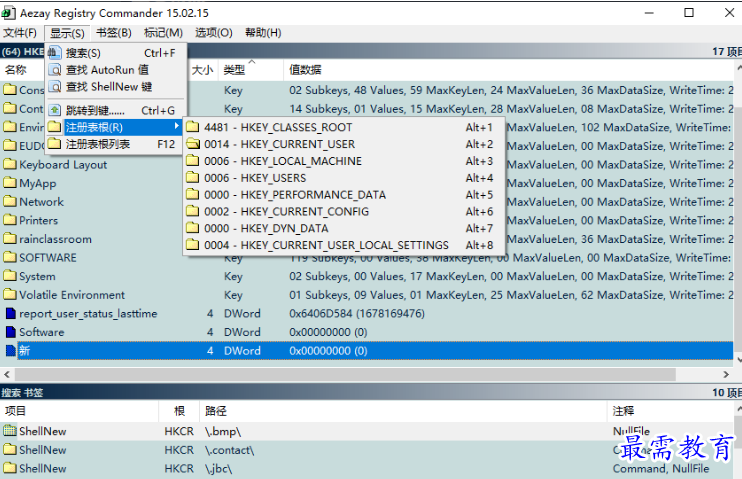The width and height of the screenshot is (742, 479).
Task: Click folder icon beside 注册表根列表
Action: point(55,144)
